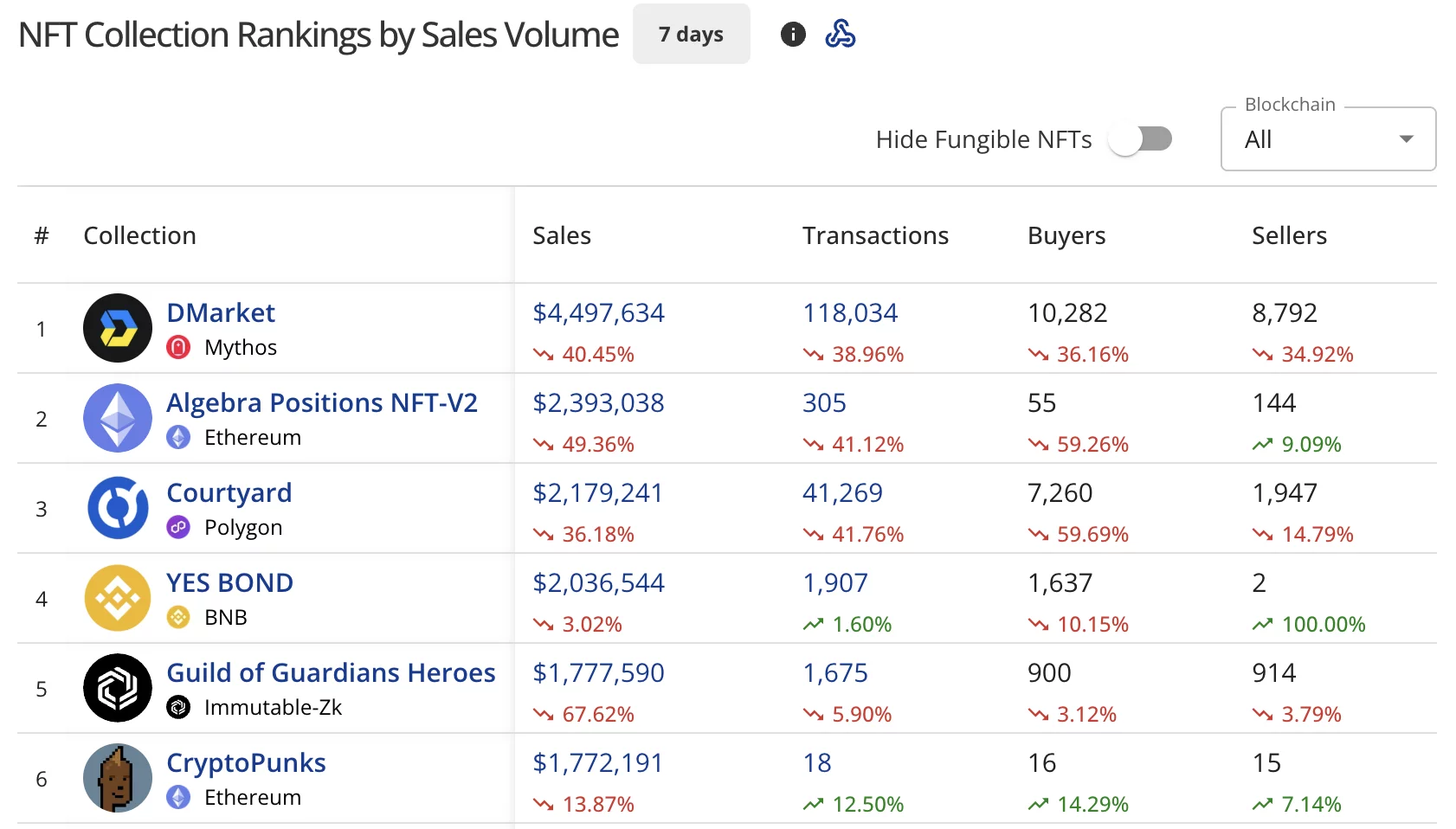Image resolution: width=1456 pixels, height=829 pixels.
Task: Click the Polygon chain icon under Courtyard
Action: 179,527
